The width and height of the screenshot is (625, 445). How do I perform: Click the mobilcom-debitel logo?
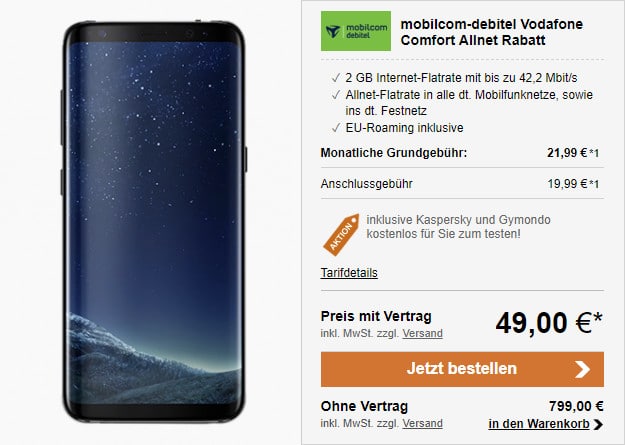tap(356, 31)
